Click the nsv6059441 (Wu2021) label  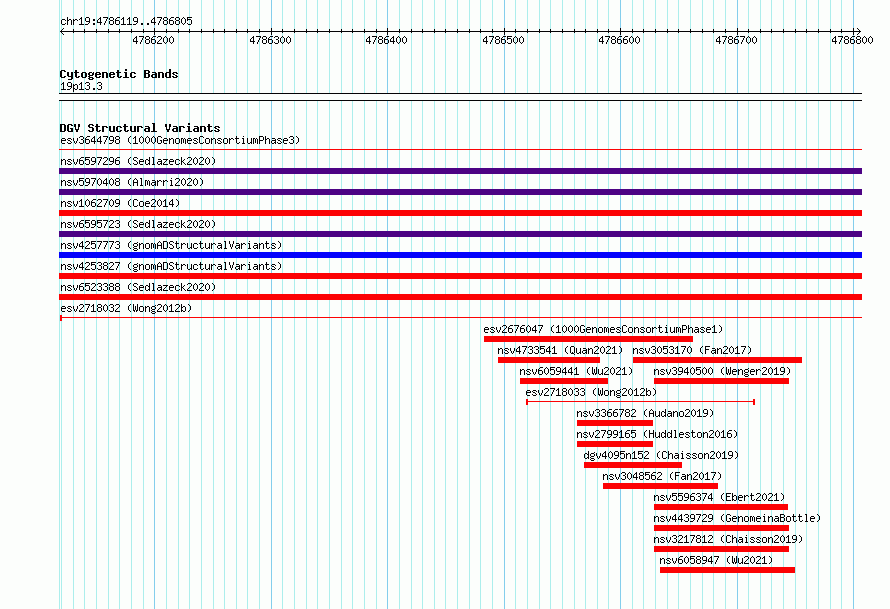tap(576, 371)
